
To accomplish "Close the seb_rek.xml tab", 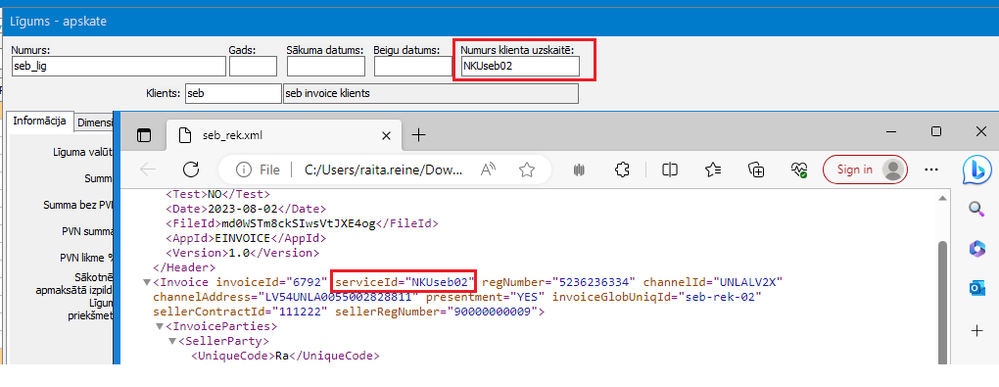I will coord(386,135).
